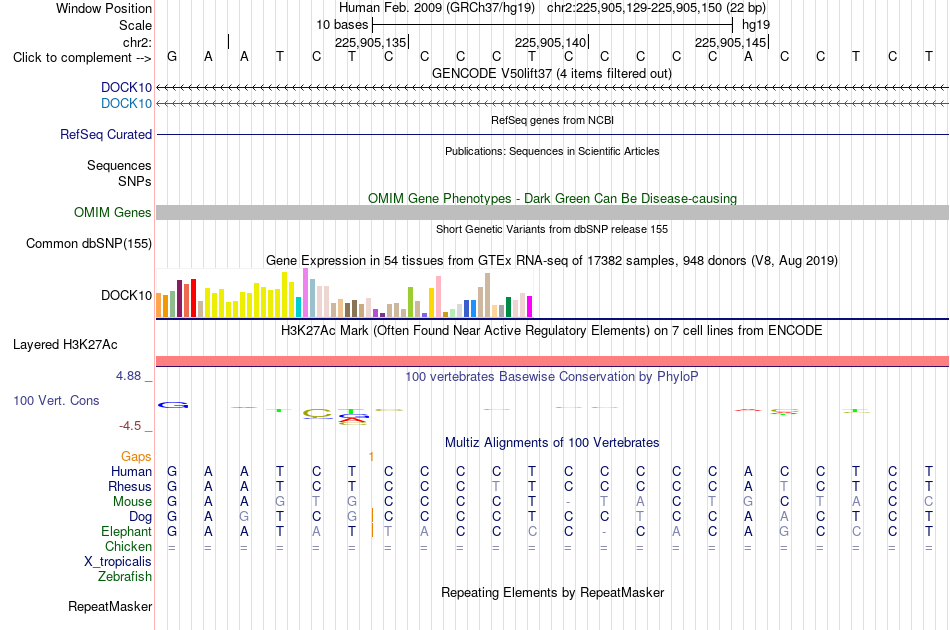Click the 'RefSeq genes from NCBI' title
This screenshot has width=950, height=630.
552,120
